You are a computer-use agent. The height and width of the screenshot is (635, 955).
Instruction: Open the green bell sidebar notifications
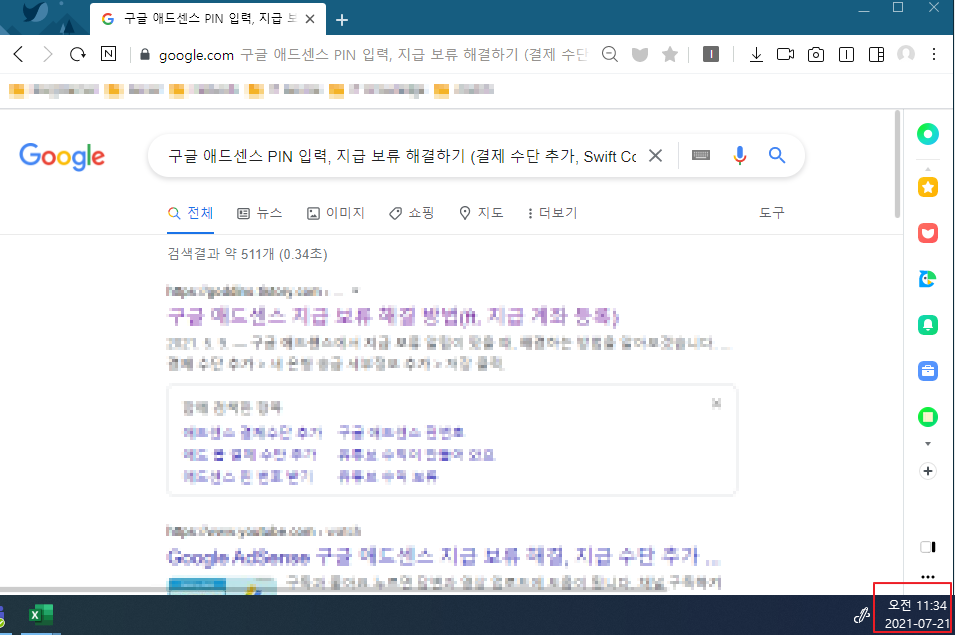928,325
